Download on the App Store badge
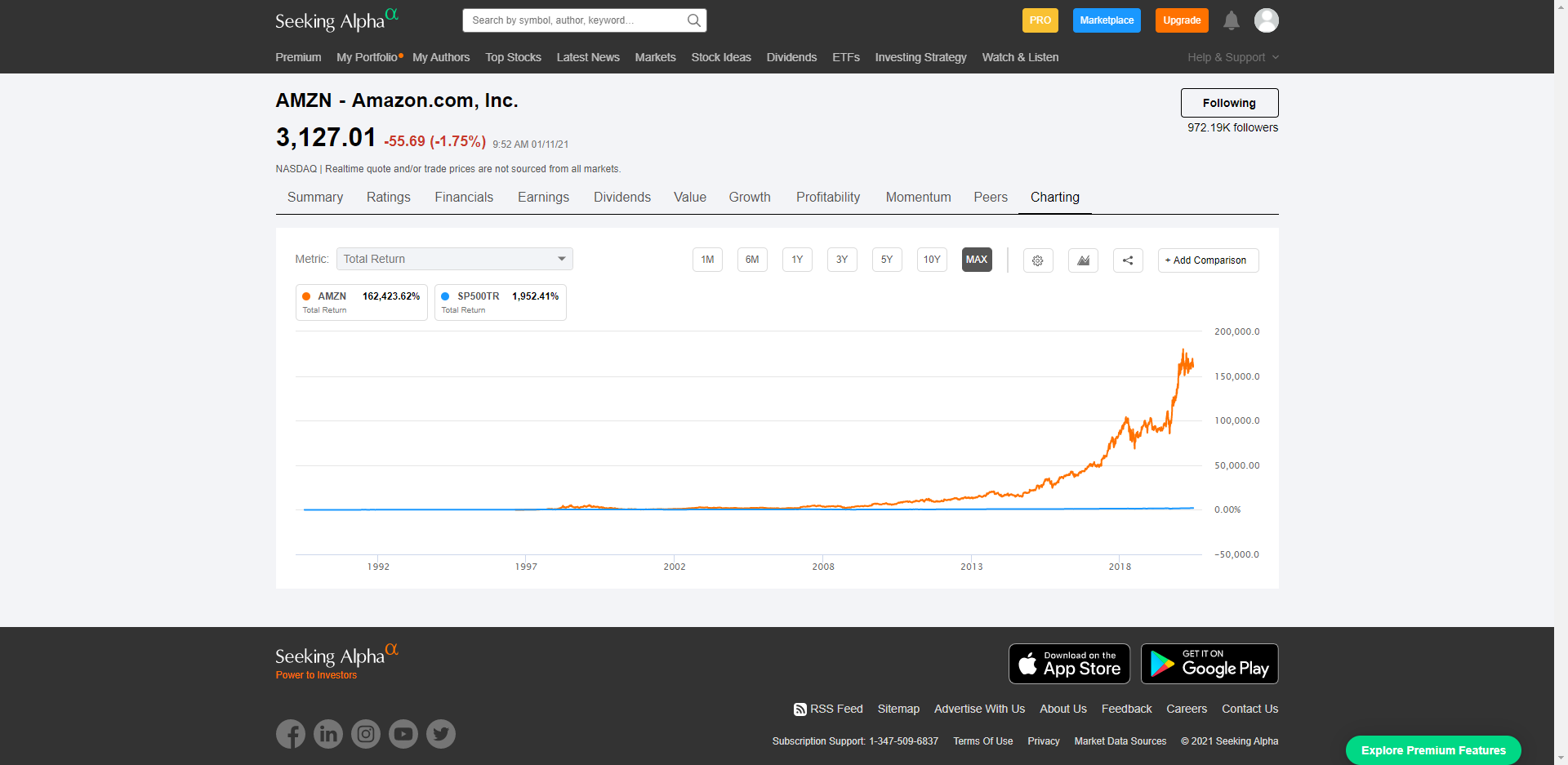The height and width of the screenshot is (765, 1568). tap(1070, 664)
